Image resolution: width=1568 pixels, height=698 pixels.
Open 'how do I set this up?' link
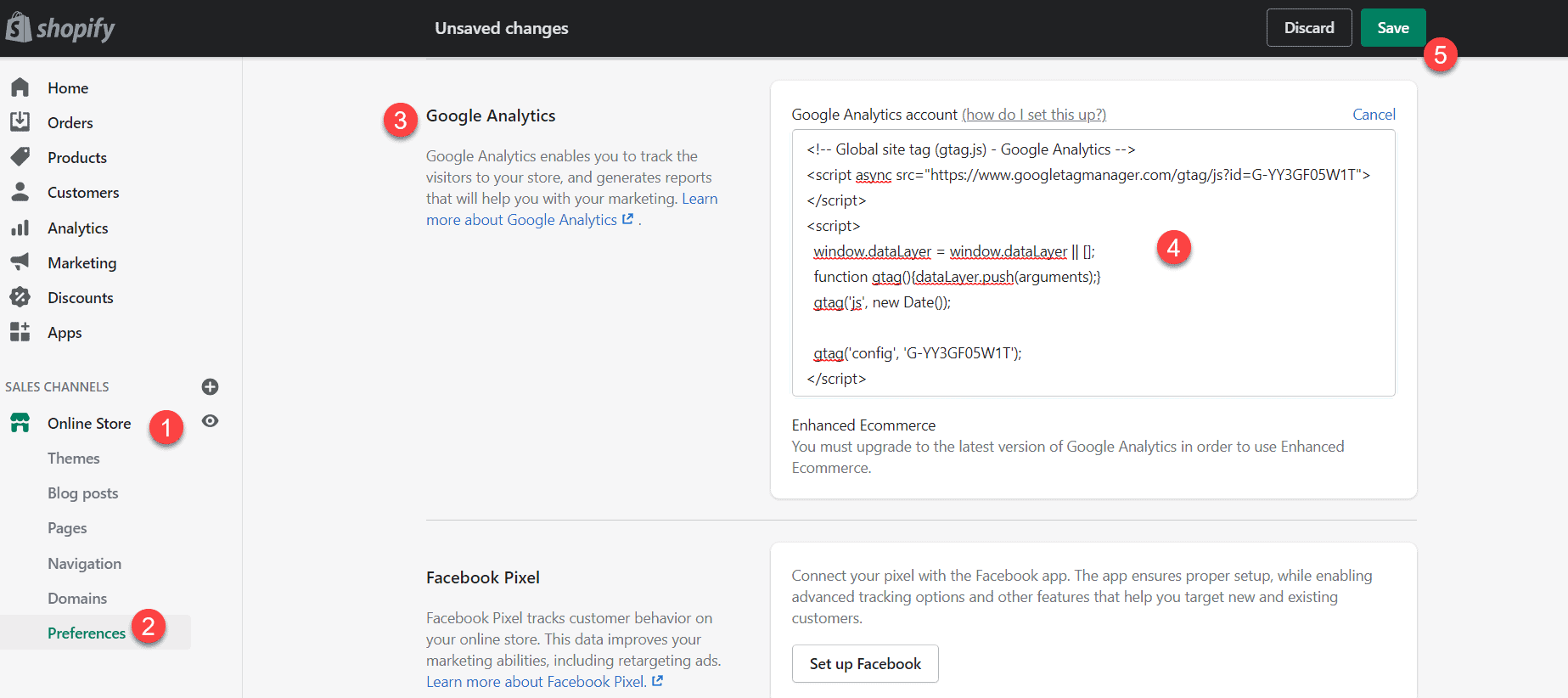coord(1034,114)
